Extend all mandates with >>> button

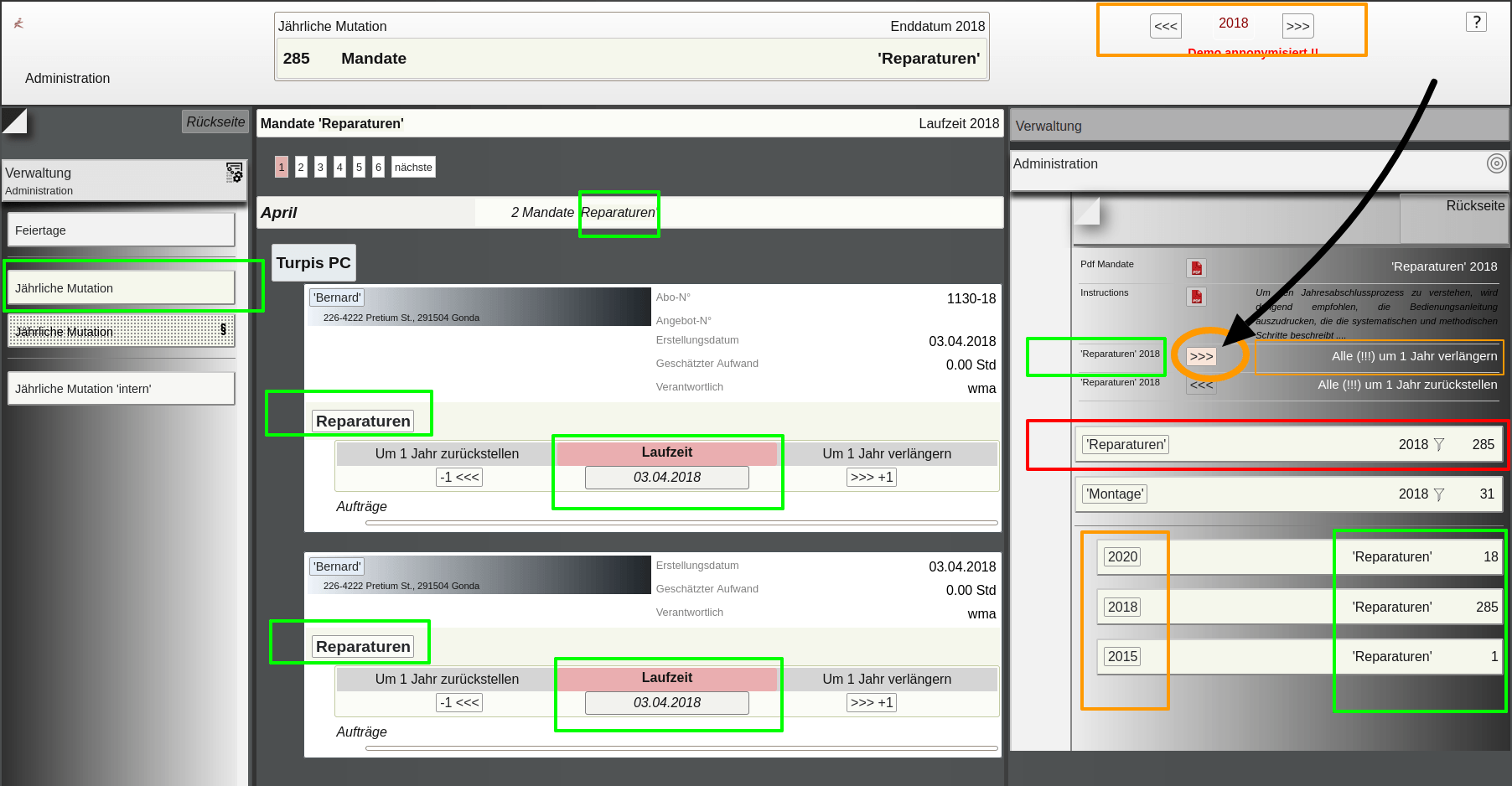[1201, 356]
